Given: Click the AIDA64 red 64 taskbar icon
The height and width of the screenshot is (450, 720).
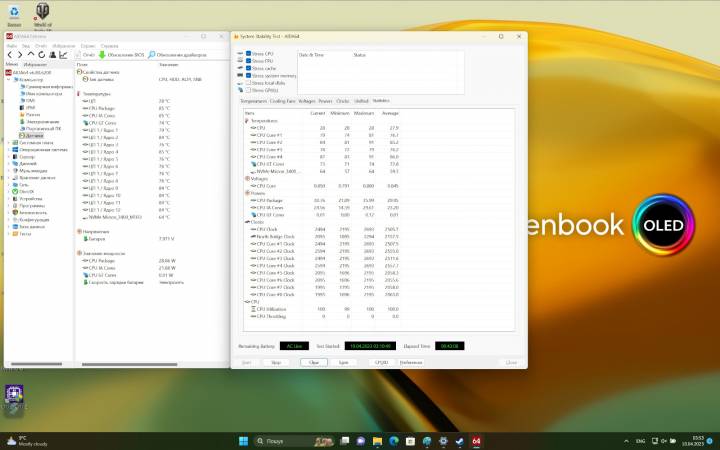Looking at the screenshot, I should tap(476, 441).
